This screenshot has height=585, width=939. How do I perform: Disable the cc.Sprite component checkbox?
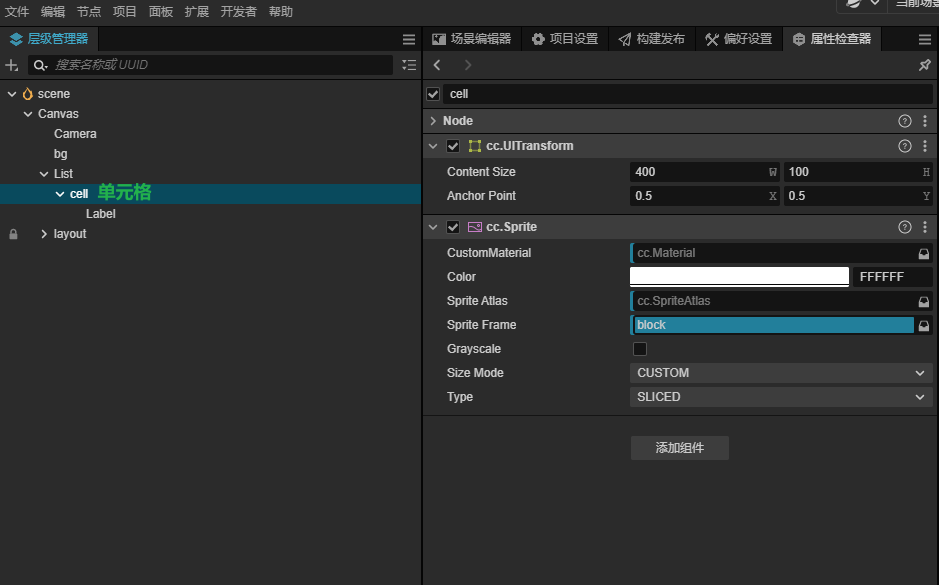pyautogui.click(x=453, y=227)
